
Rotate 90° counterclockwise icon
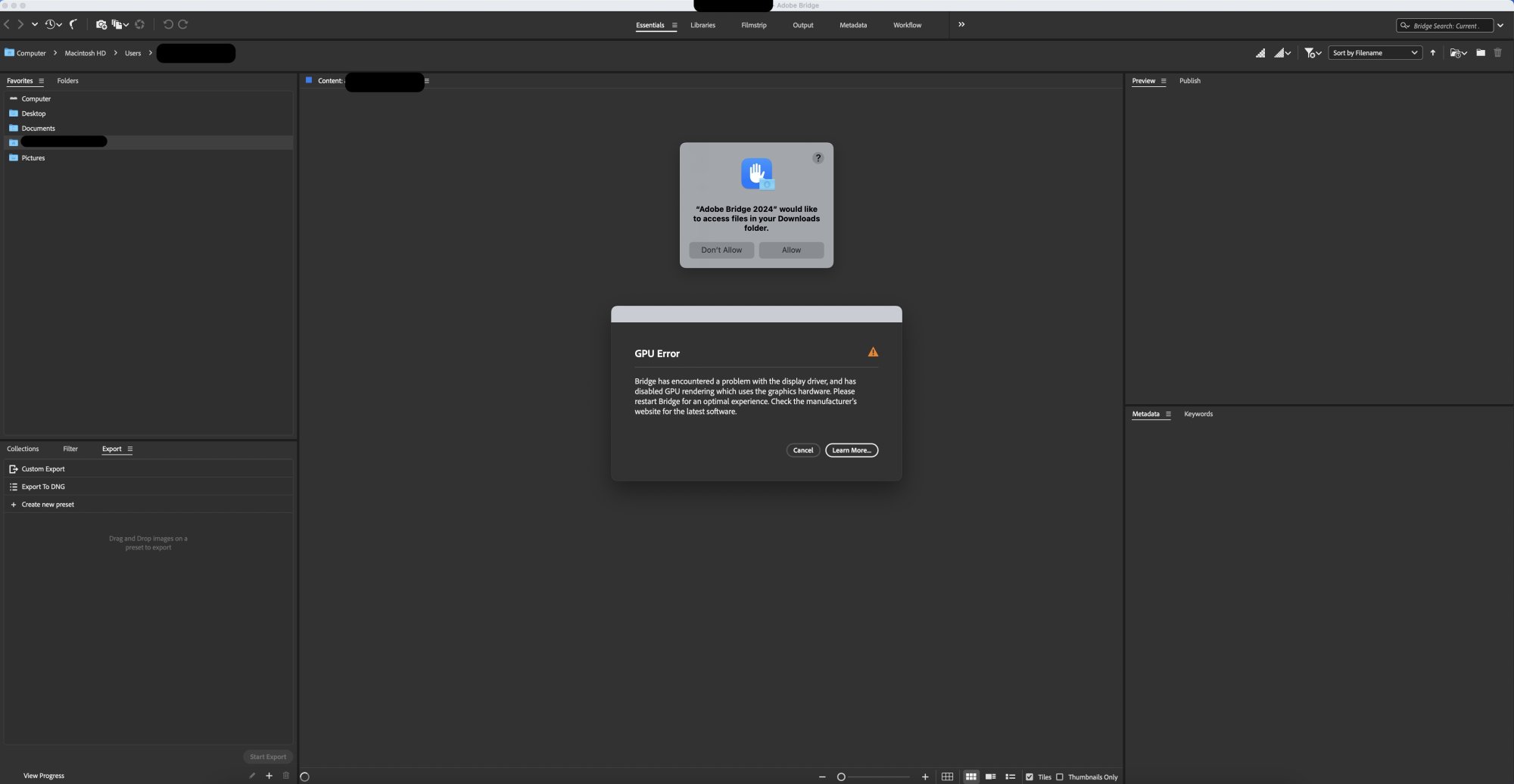pyautogui.click(x=168, y=24)
